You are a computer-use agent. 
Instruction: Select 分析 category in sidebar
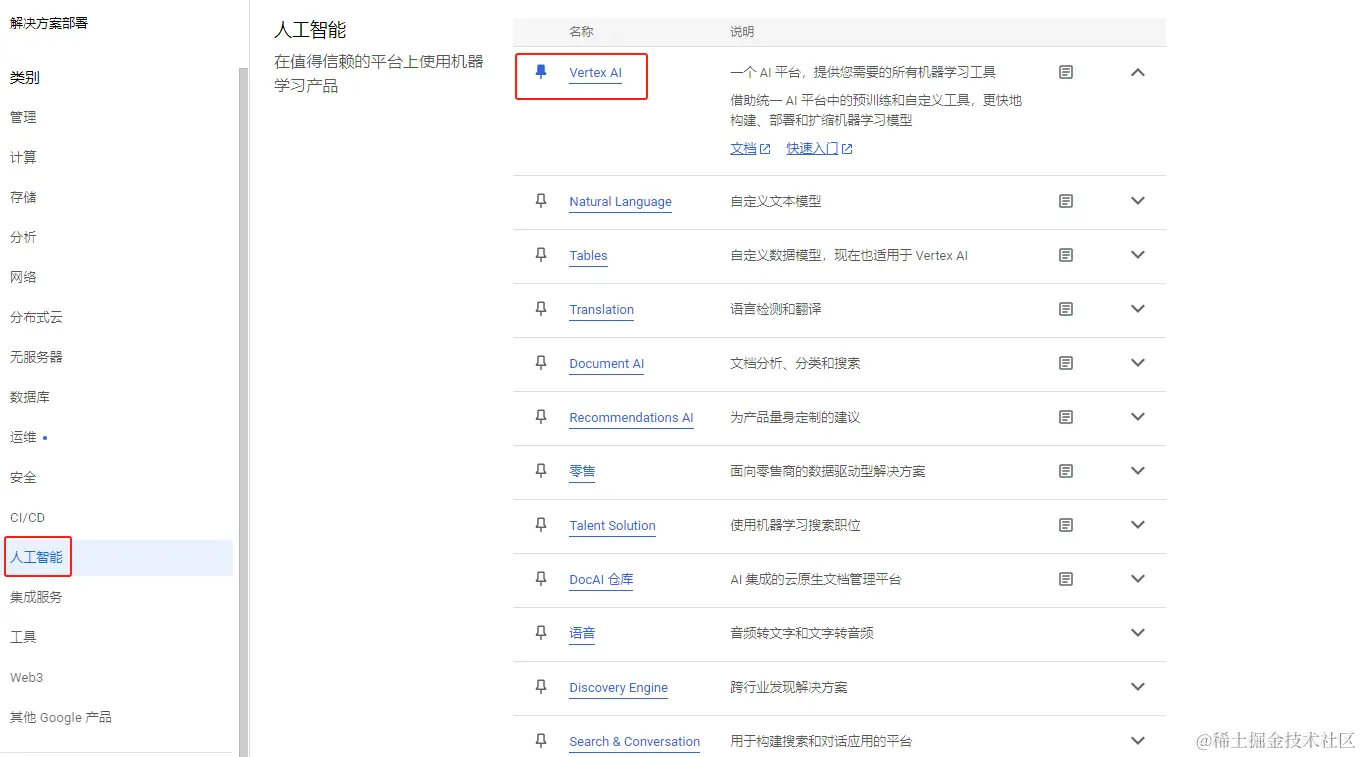click(23, 237)
